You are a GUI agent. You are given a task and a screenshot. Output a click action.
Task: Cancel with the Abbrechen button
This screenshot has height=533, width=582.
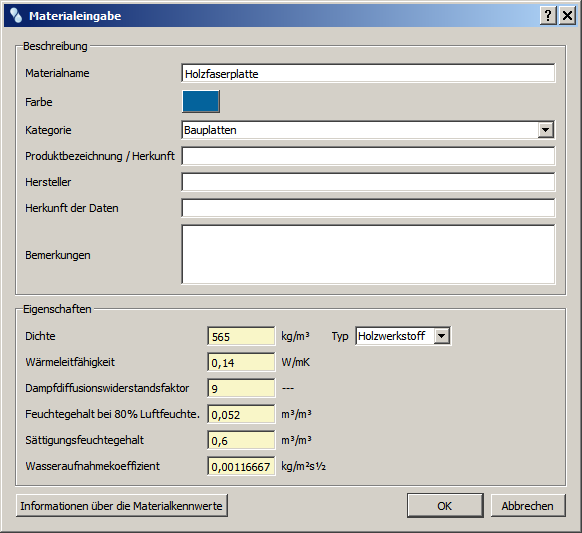pos(528,506)
